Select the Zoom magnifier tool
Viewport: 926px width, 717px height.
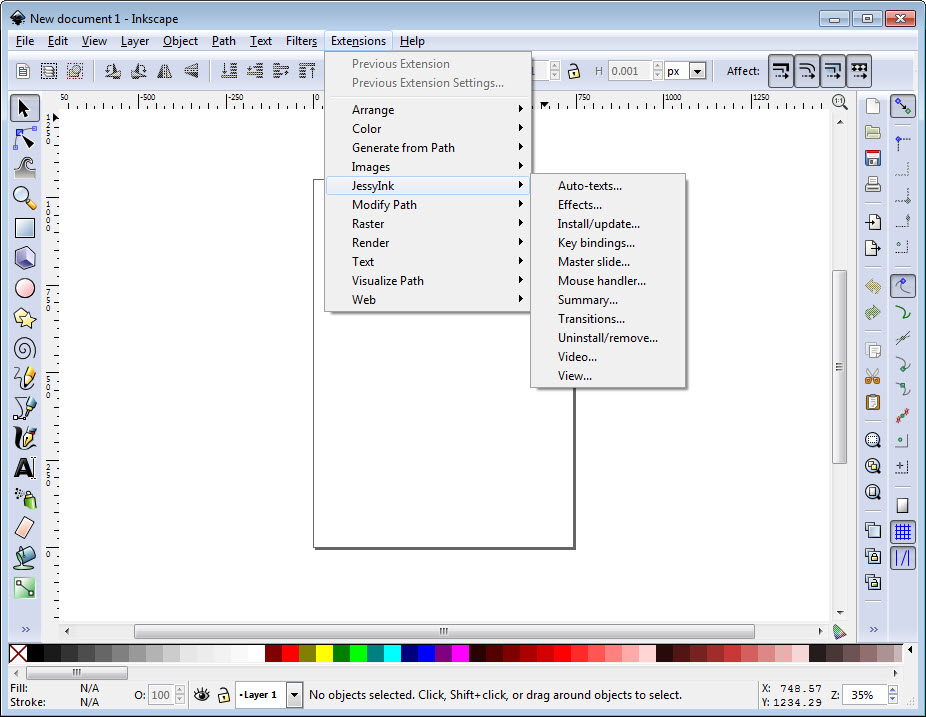pos(24,198)
